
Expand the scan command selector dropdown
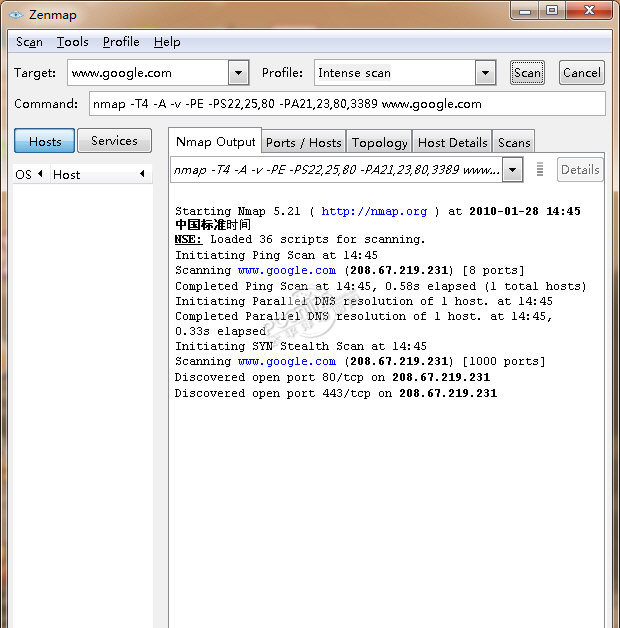coord(513,170)
